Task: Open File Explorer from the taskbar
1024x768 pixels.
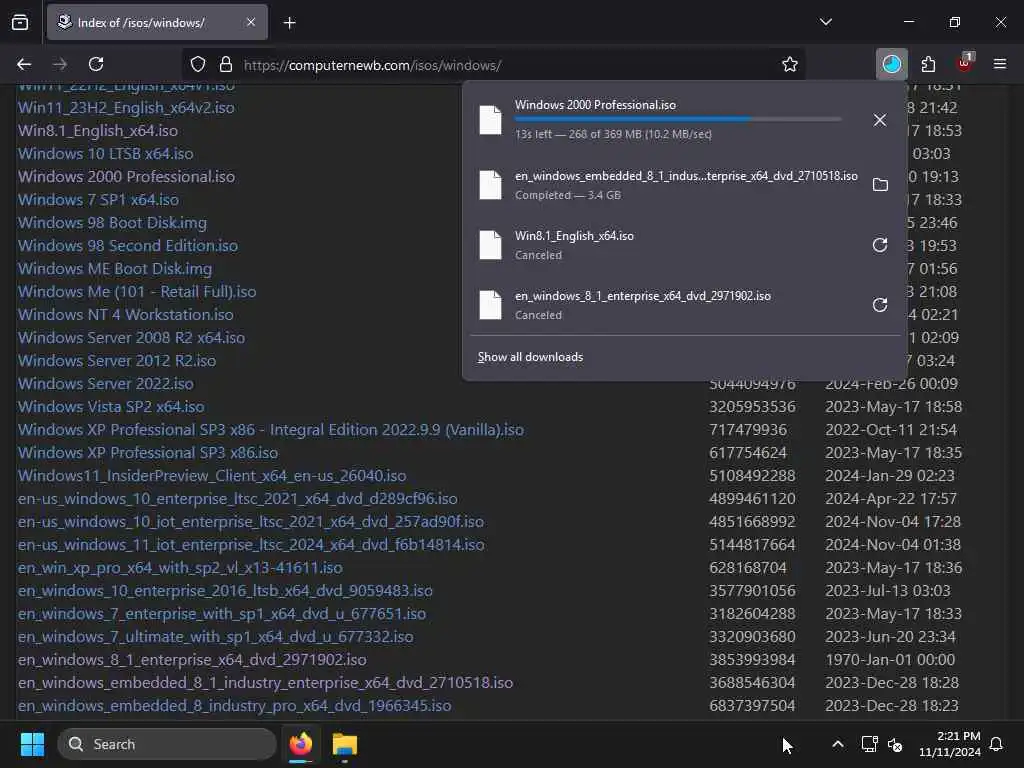Action: 345,744
